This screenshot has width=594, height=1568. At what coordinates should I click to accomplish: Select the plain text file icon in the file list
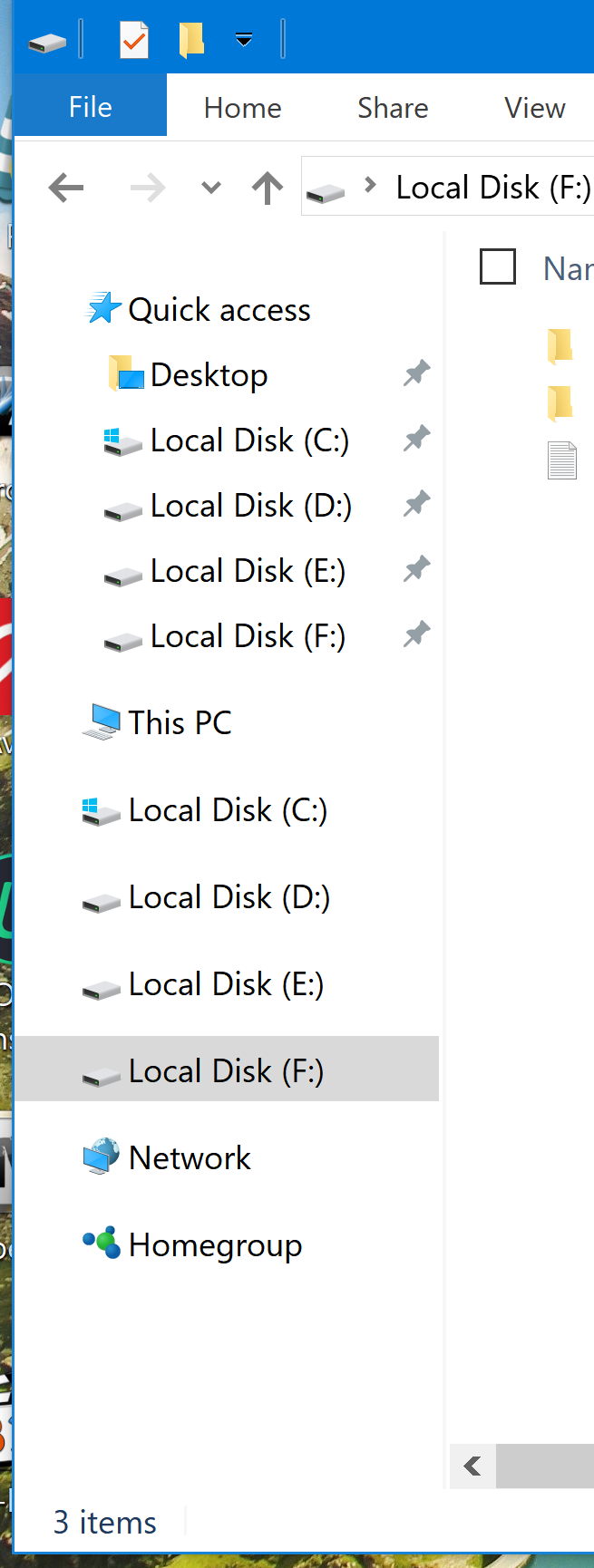pos(562,460)
